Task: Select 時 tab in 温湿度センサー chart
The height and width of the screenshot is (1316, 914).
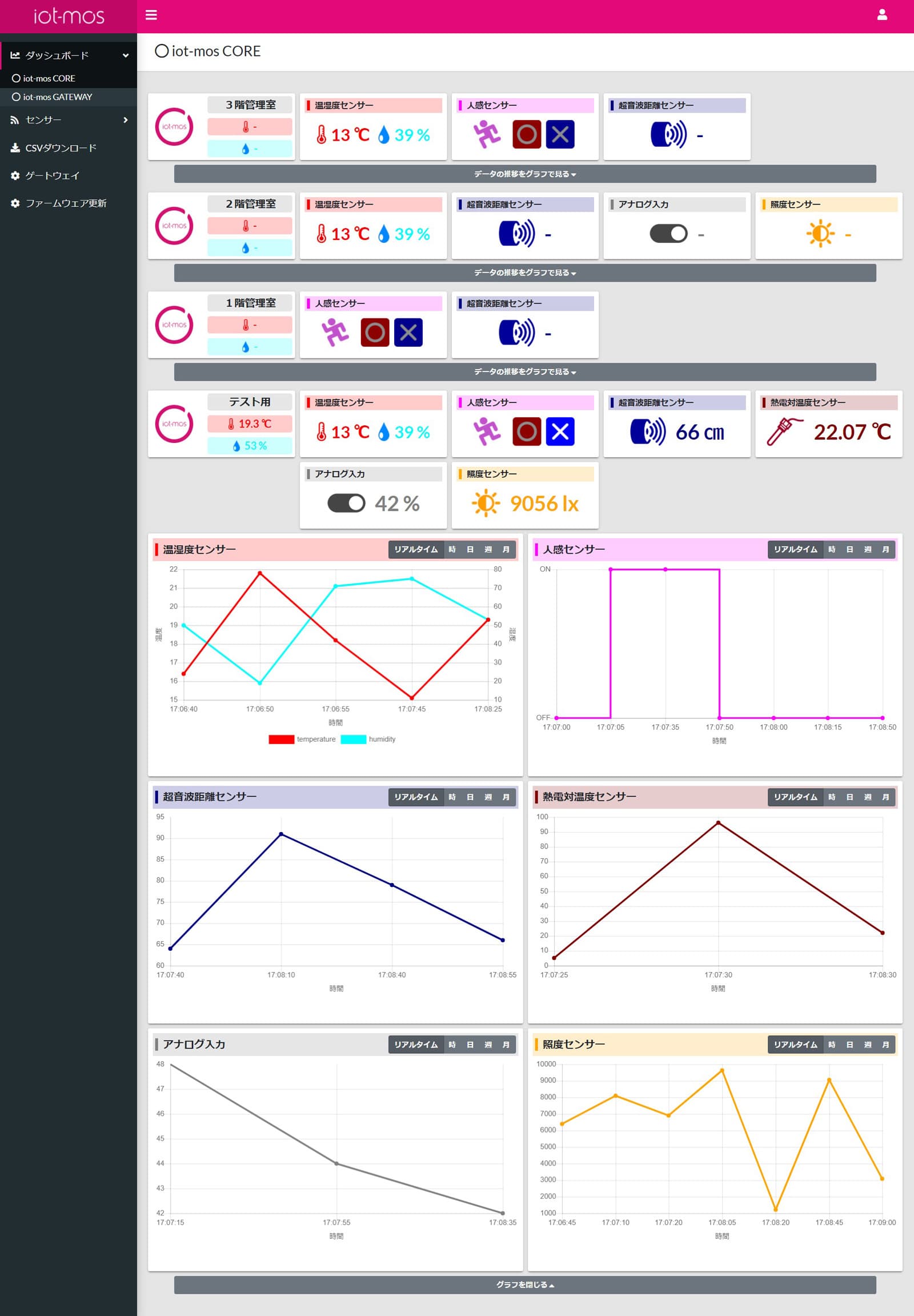Action: 452,550
